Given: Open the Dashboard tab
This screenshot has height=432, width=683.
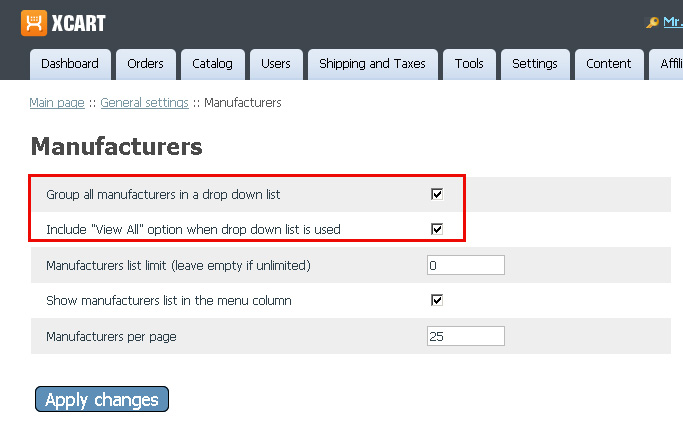Looking at the screenshot, I should pos(70,64).
